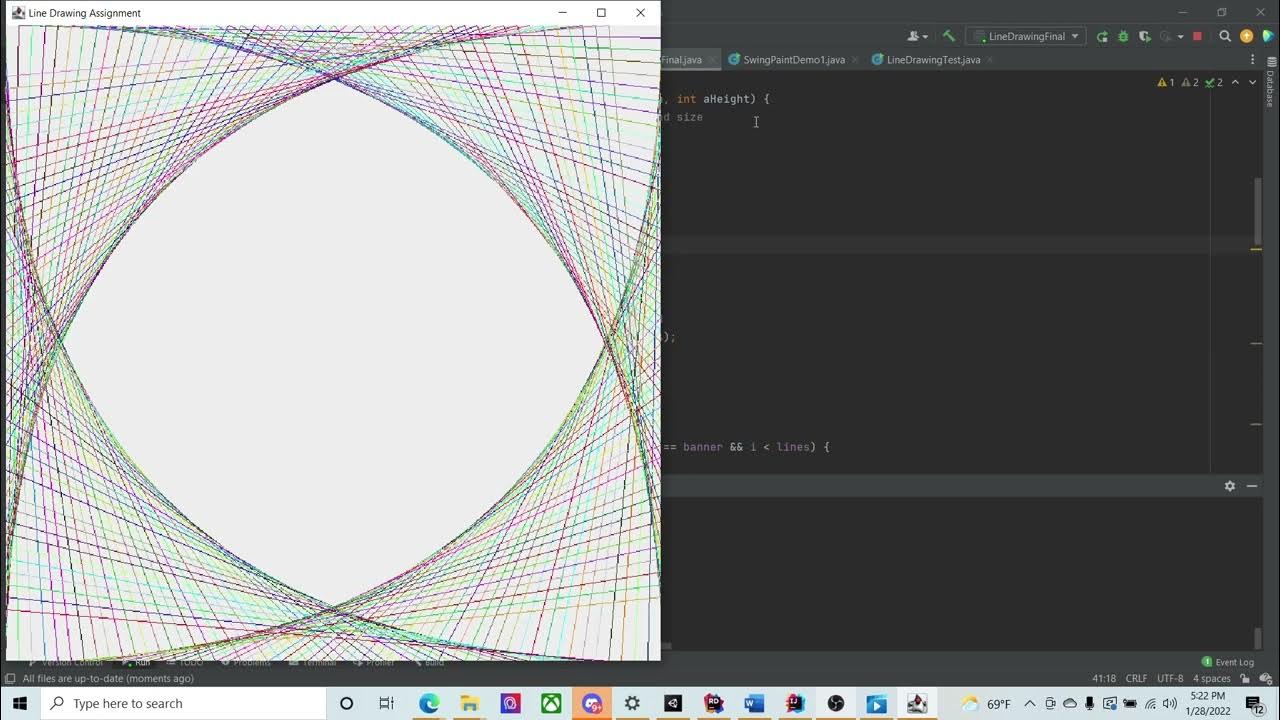Select the partly hidden Final.java editor tab

[682, 60]
